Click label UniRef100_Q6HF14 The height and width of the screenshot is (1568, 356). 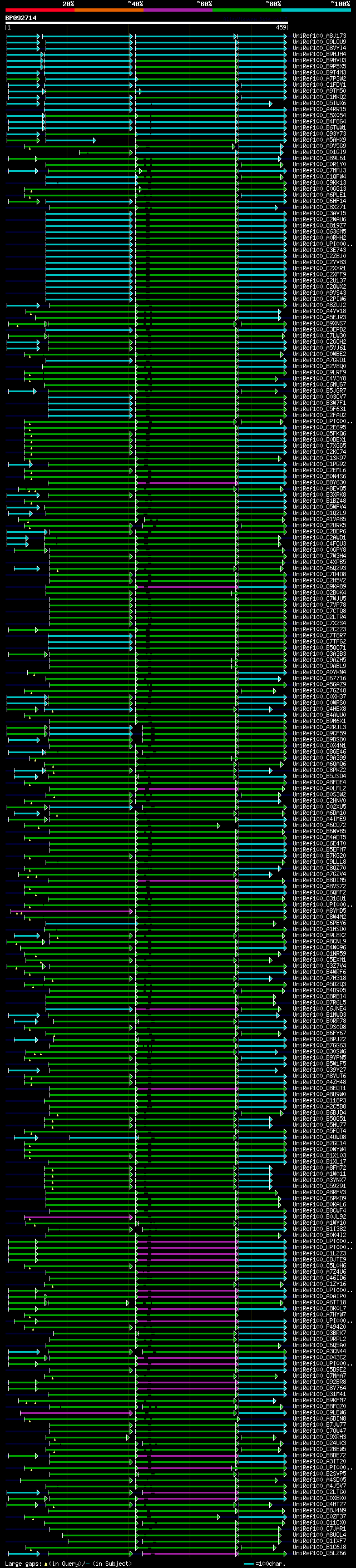[319, 201]
